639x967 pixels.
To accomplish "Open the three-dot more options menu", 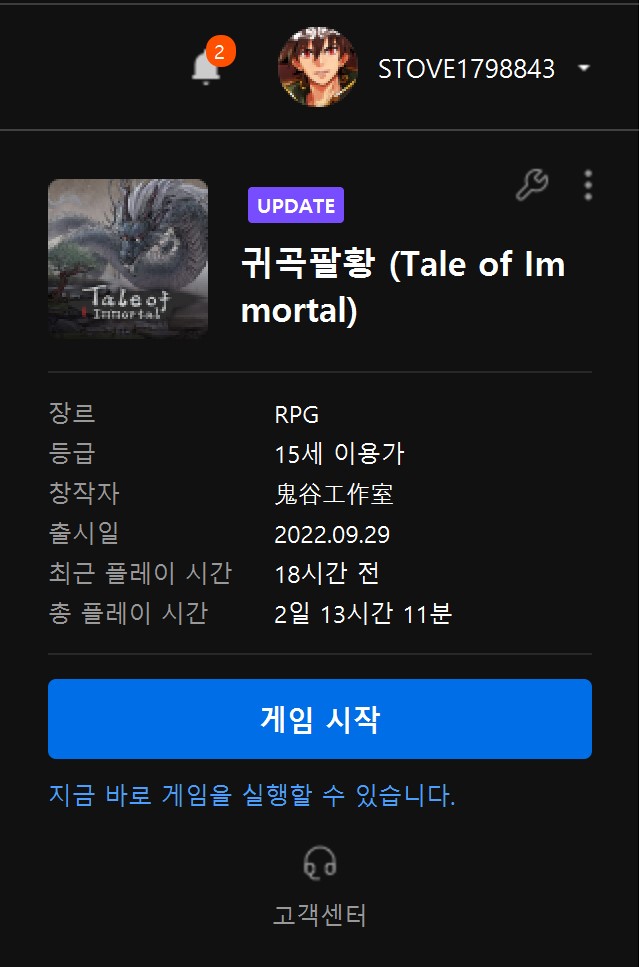I will 588,185.
